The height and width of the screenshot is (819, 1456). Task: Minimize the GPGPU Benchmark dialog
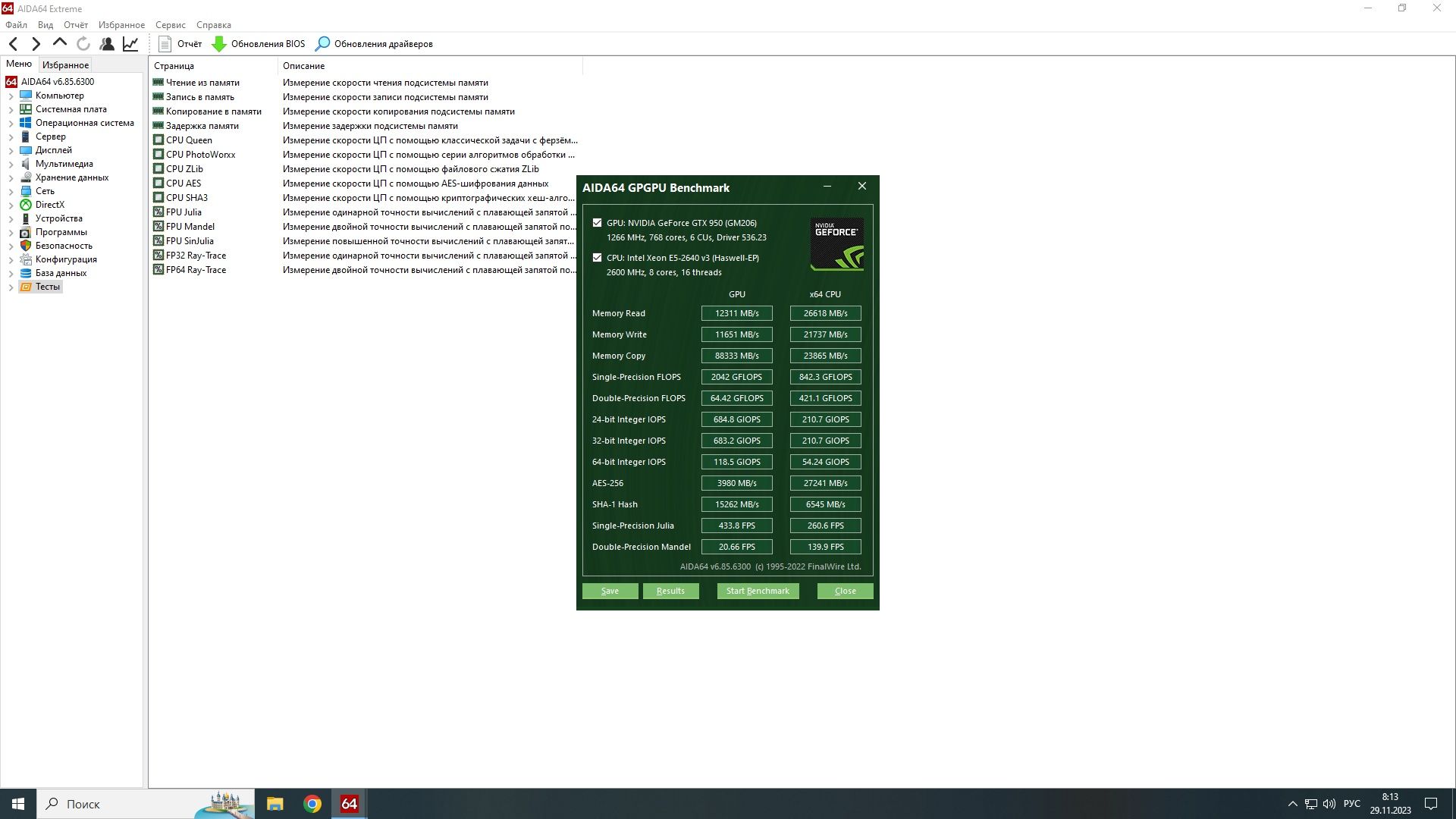pos(827,187)
